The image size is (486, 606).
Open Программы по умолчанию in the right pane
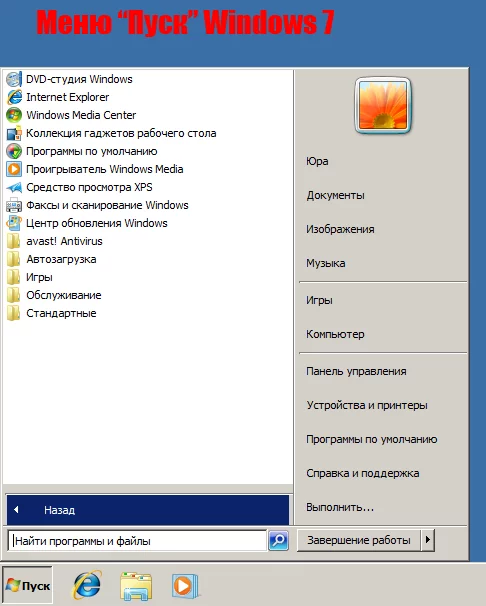[x=371, y=439]
